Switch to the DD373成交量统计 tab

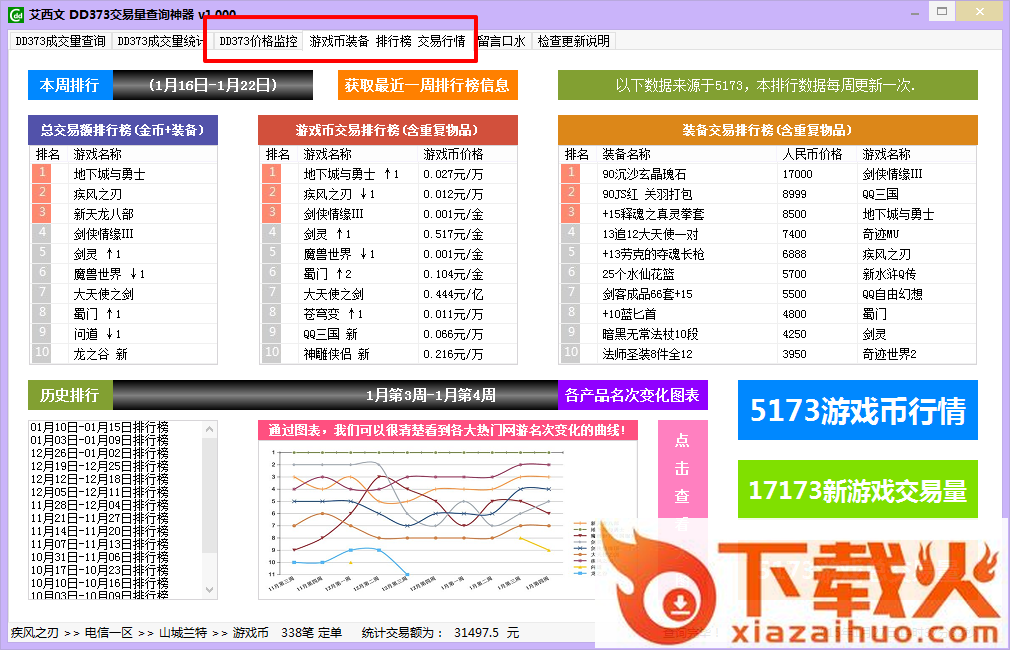(158, 41)
